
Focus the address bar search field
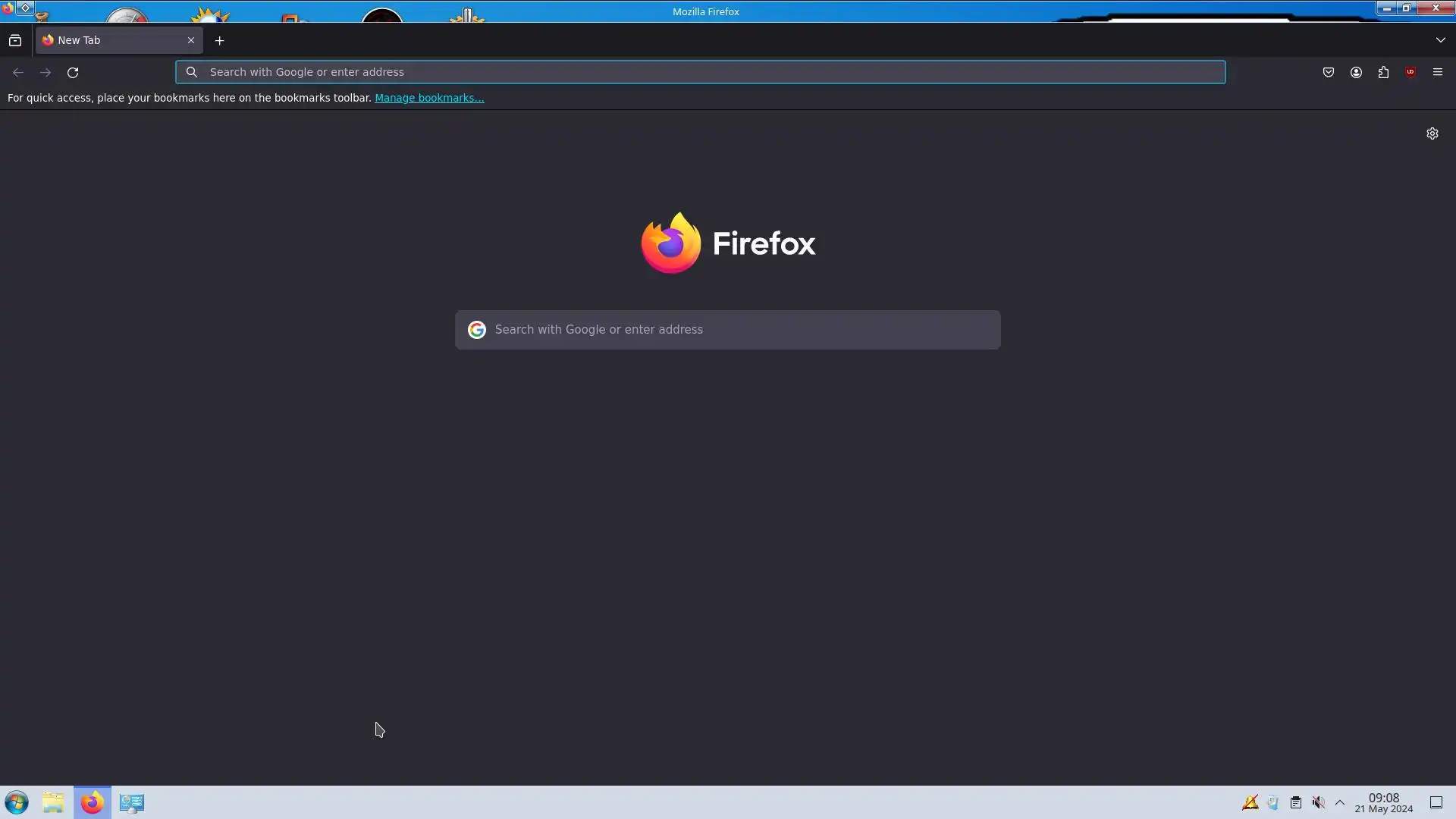click(x=701, y=72)
